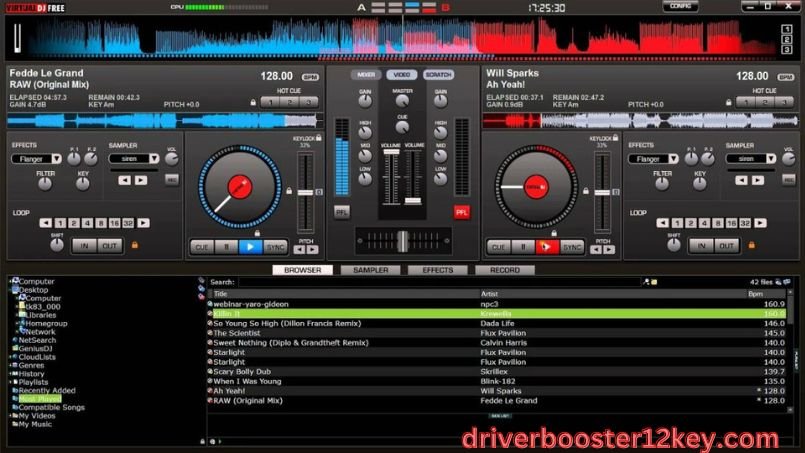Toggle PFL headphone cue for left deck
This screenshot has height=453, width=805.
click(x=341, y=212)
